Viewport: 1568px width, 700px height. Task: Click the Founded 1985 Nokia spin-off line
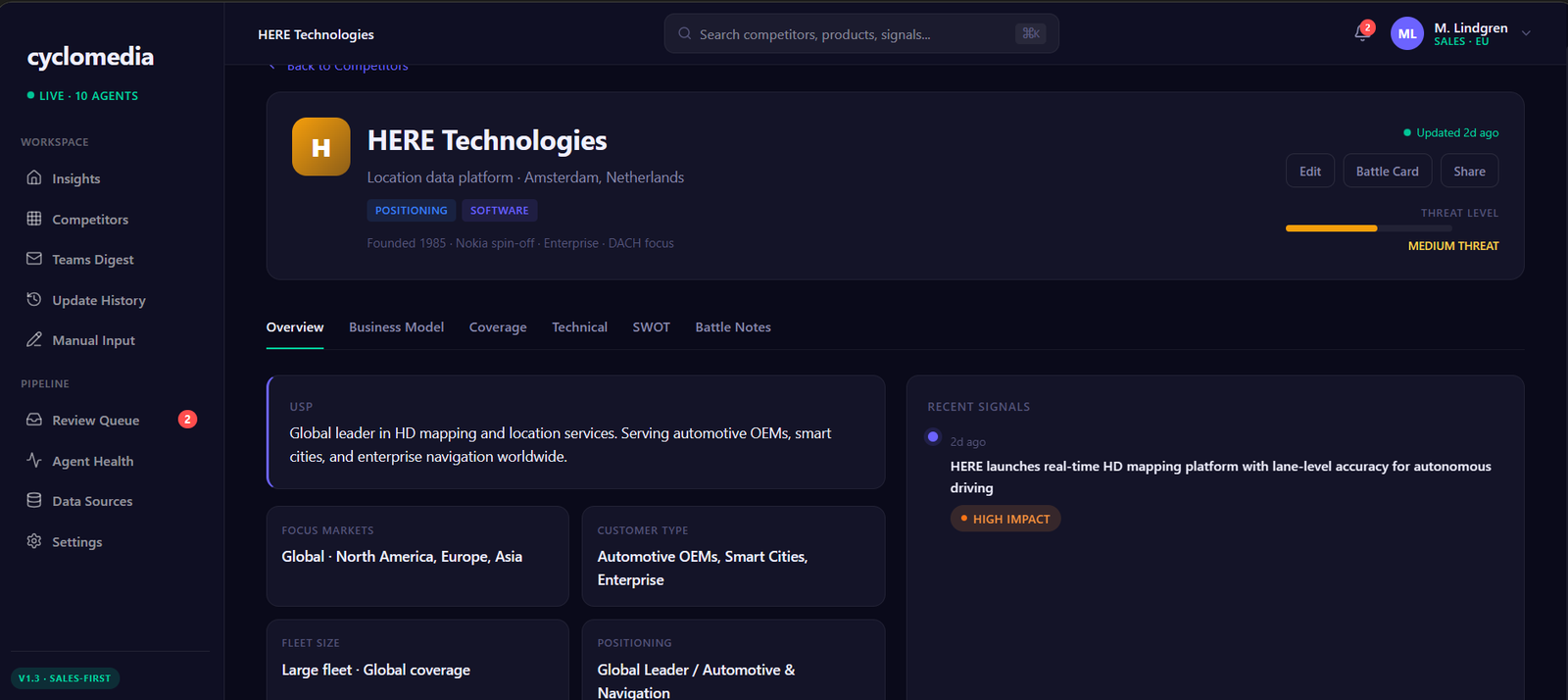pyautogui.click(x=520, y=243)
